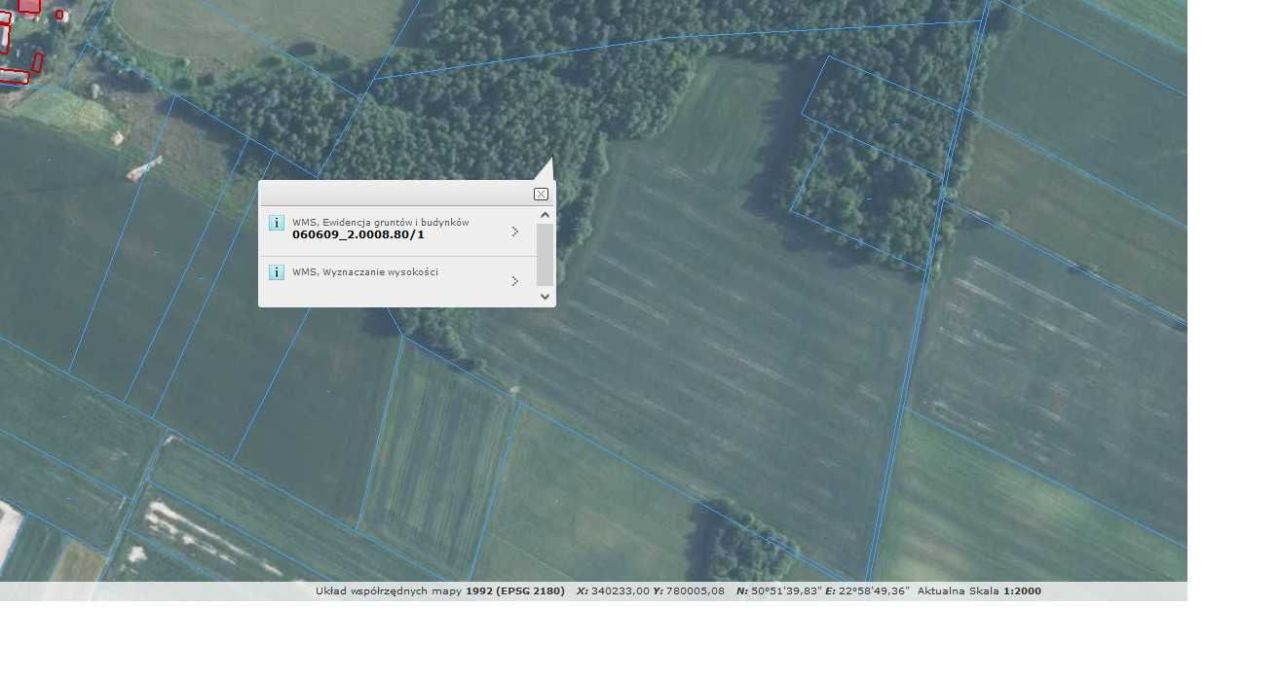Click the info icon beside Ewidencja gruntów i budynków
Viewport: 1280px width, 679px height.
click(x=277, y=222)
